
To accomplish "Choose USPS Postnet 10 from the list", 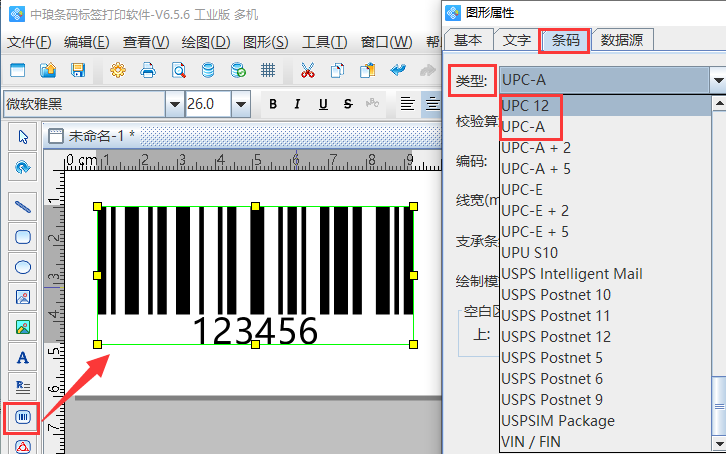I will [x=606, y=294].
